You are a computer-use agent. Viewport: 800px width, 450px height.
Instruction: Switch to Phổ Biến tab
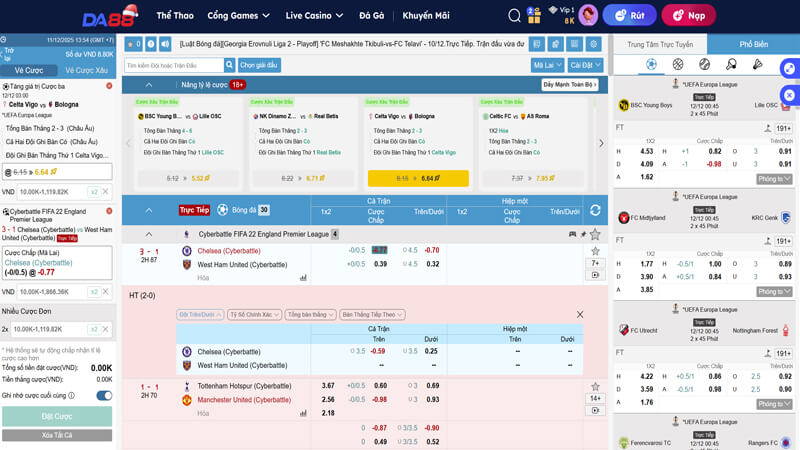pyautogui.click(x=753, y=44)
